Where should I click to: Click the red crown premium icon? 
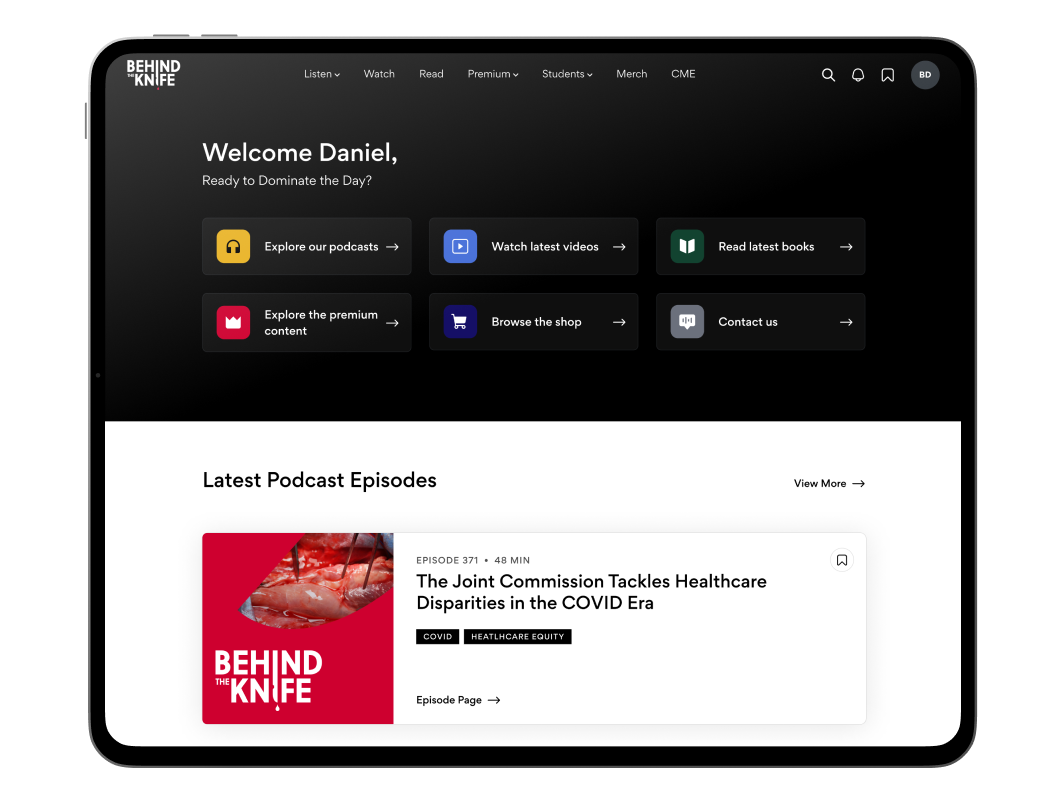(x=233, y=322)
